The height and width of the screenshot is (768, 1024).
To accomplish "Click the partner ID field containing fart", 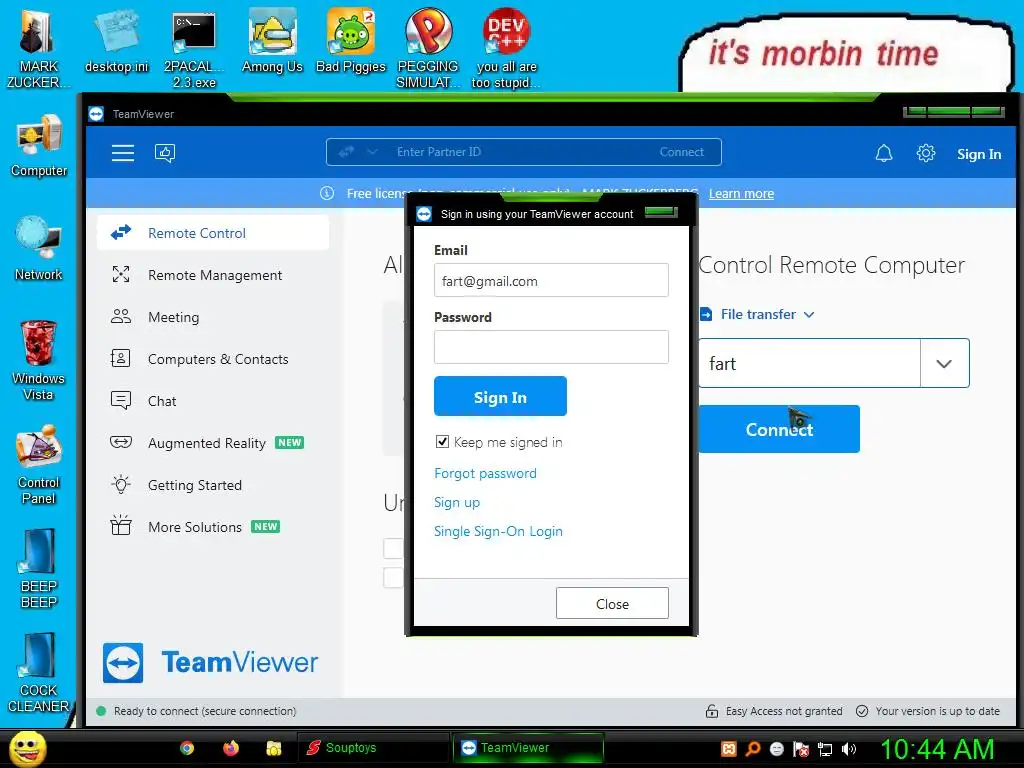I will (810, 363).
